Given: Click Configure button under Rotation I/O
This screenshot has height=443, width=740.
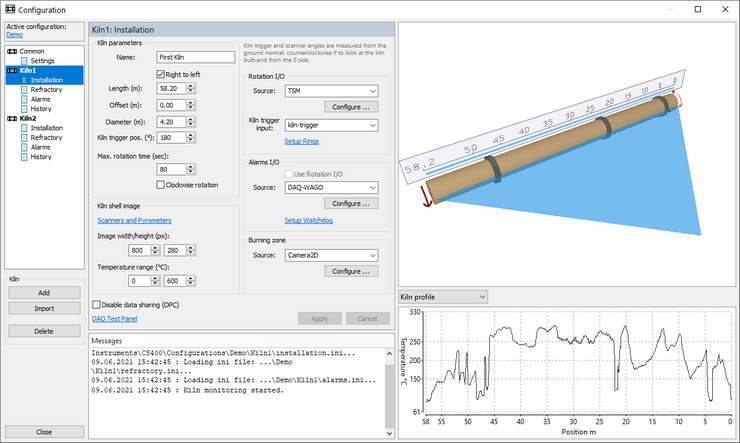Looking at the screenshot, I should (x=351, y=107).
